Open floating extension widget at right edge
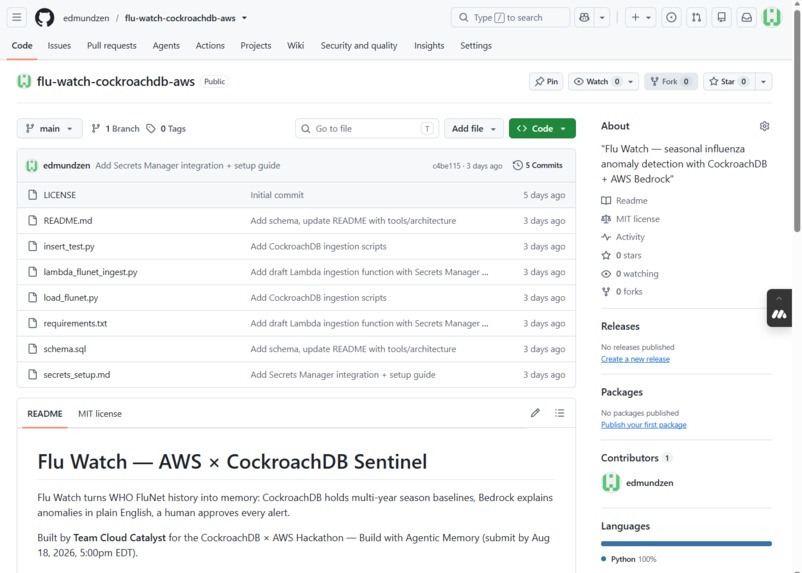Image resolution: width=802 pixels, height=573 pixels. [x=779, y=308]
